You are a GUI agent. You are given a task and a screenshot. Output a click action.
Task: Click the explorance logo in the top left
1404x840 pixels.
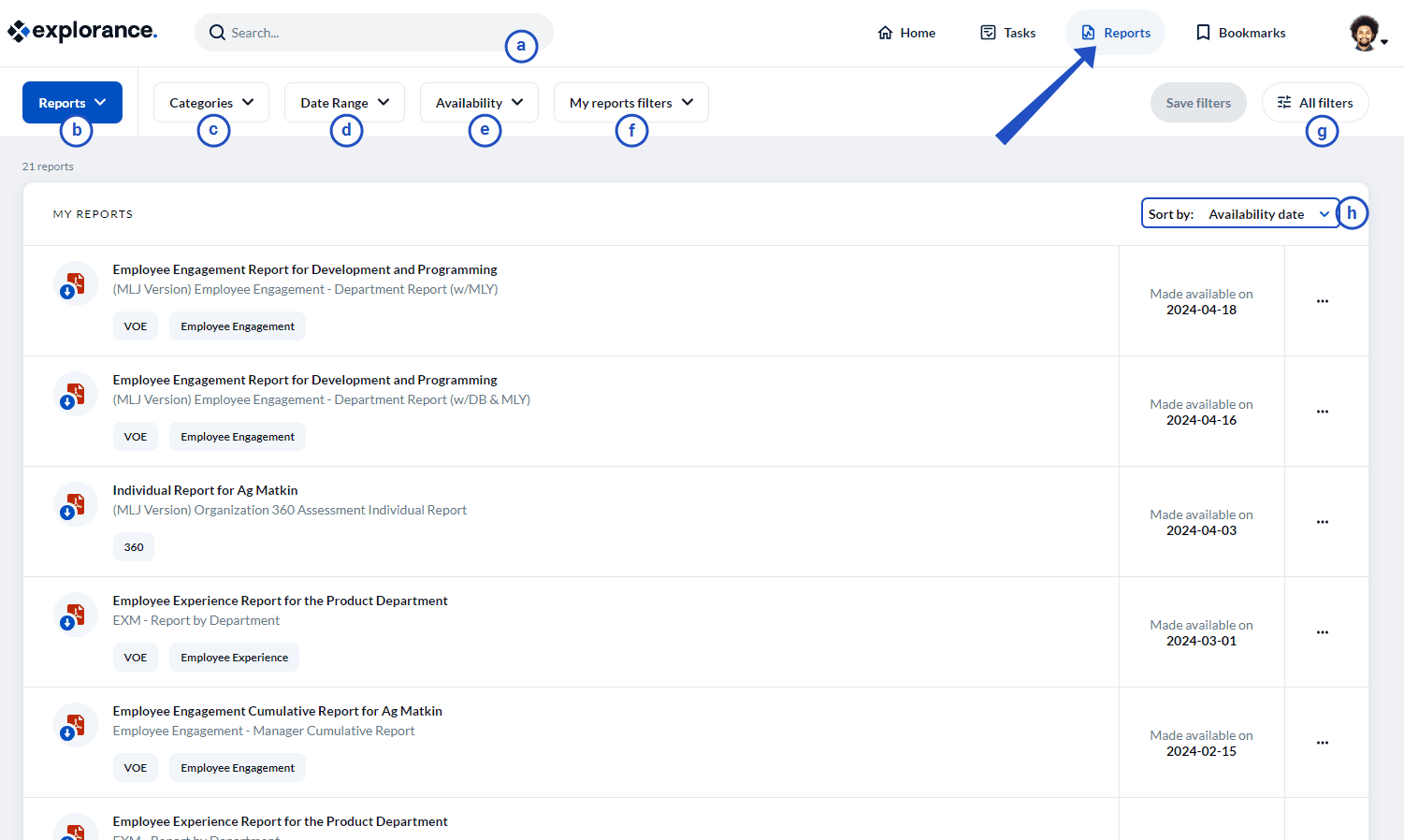coord(82,30)
